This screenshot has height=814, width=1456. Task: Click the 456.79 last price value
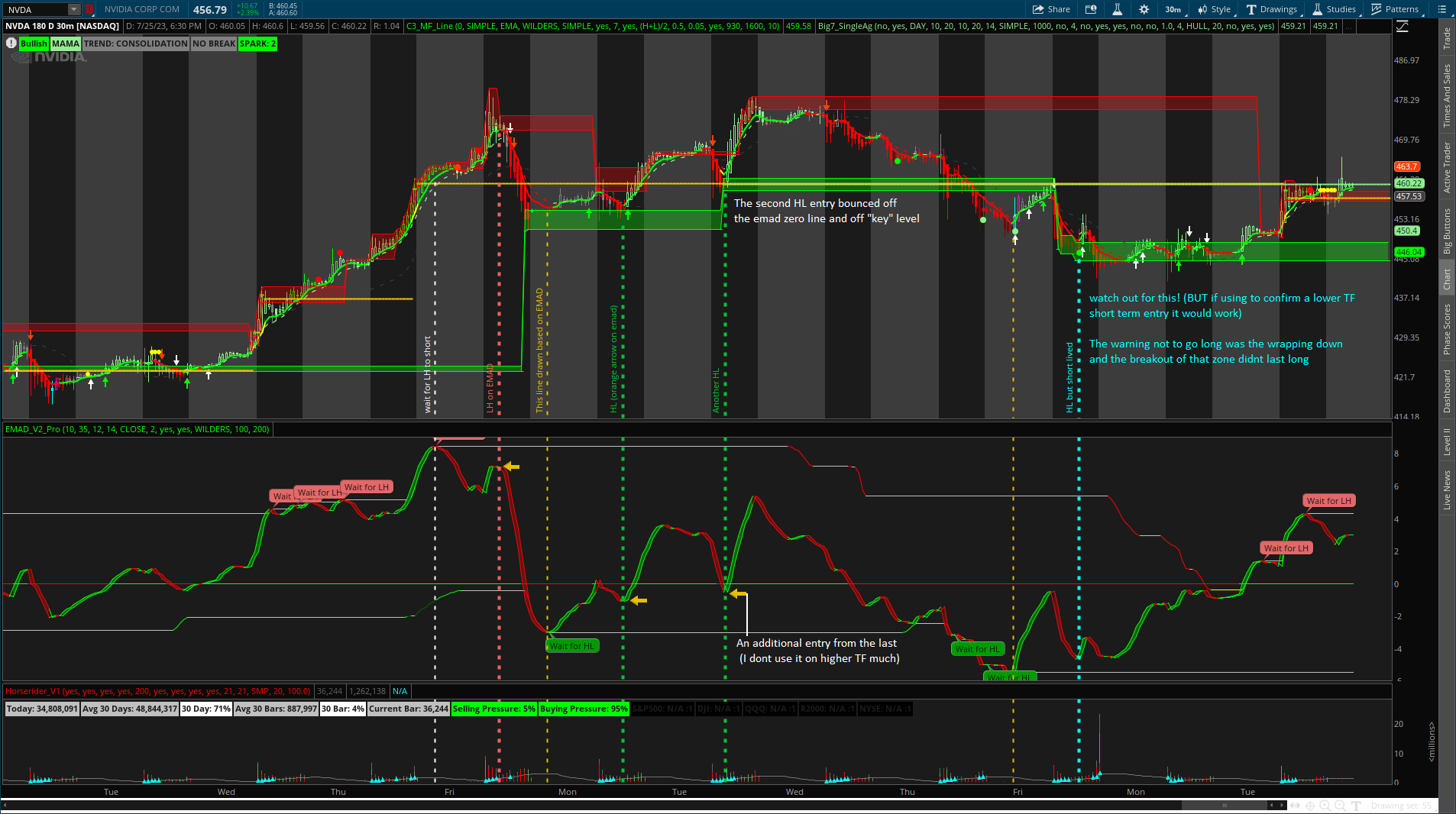click(210, 10)
